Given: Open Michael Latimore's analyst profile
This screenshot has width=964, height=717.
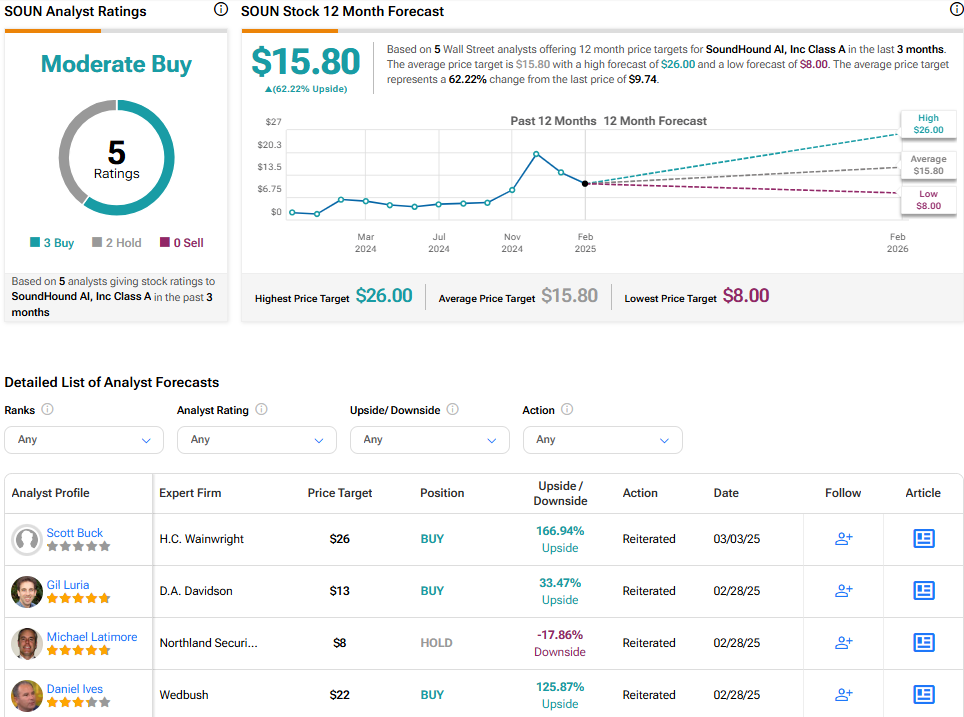Looking at the screenshot, I should (x=92, y=636).
